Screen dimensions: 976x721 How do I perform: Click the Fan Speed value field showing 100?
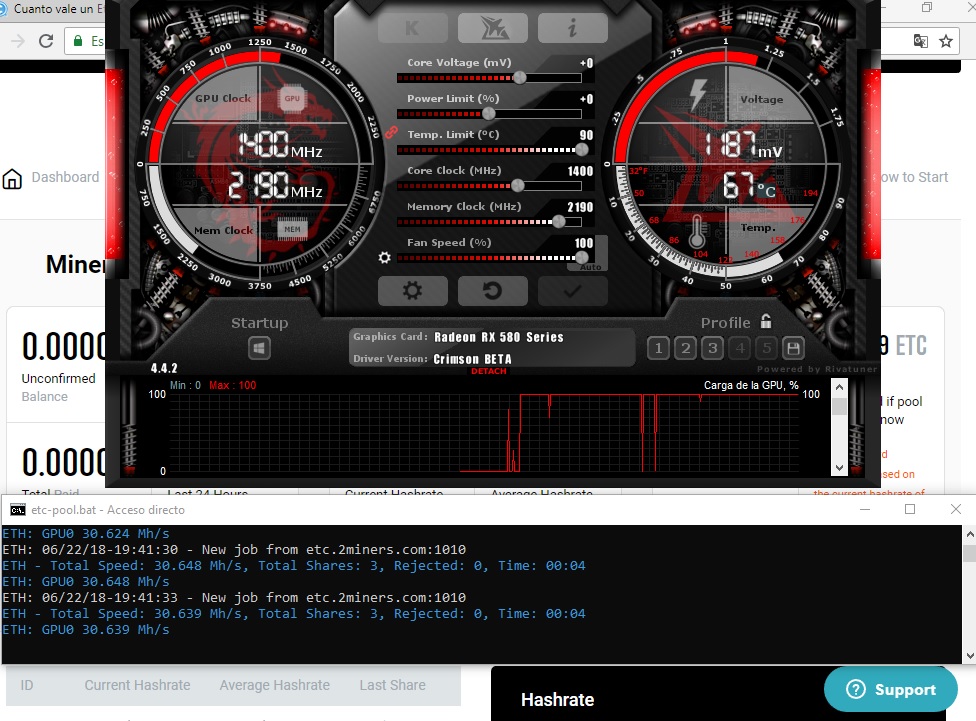point(584,243)
